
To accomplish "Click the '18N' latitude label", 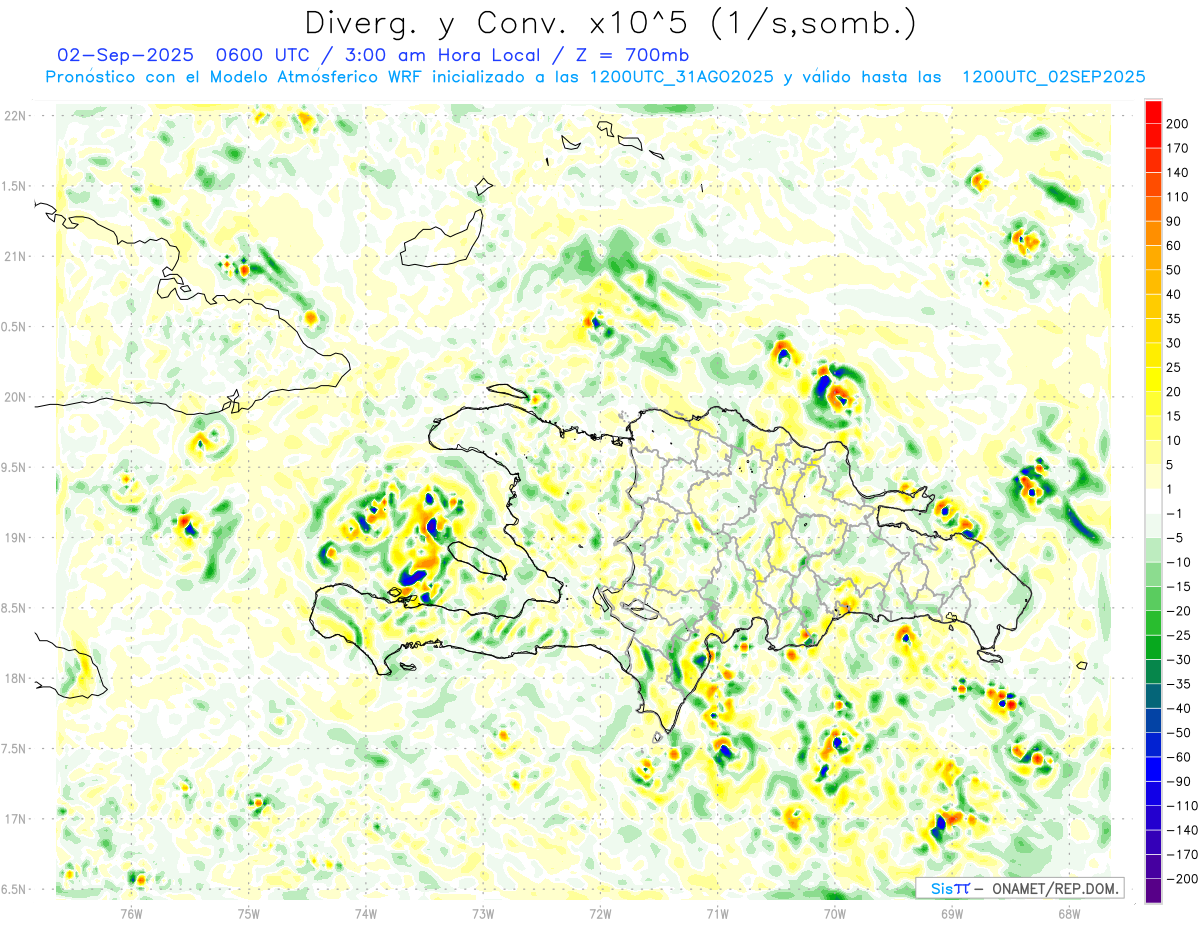I will [x=16, y=678].
